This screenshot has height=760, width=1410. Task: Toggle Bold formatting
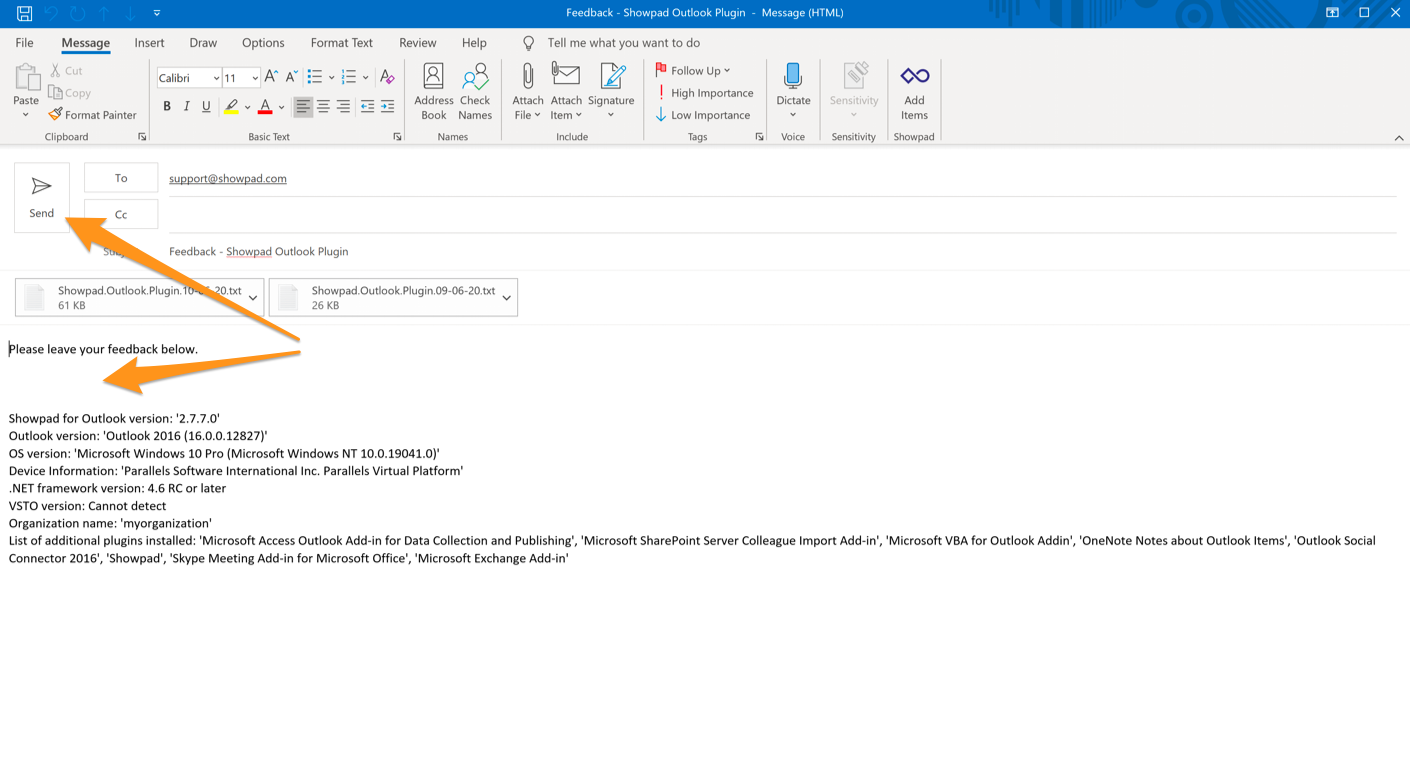point(167,106)
